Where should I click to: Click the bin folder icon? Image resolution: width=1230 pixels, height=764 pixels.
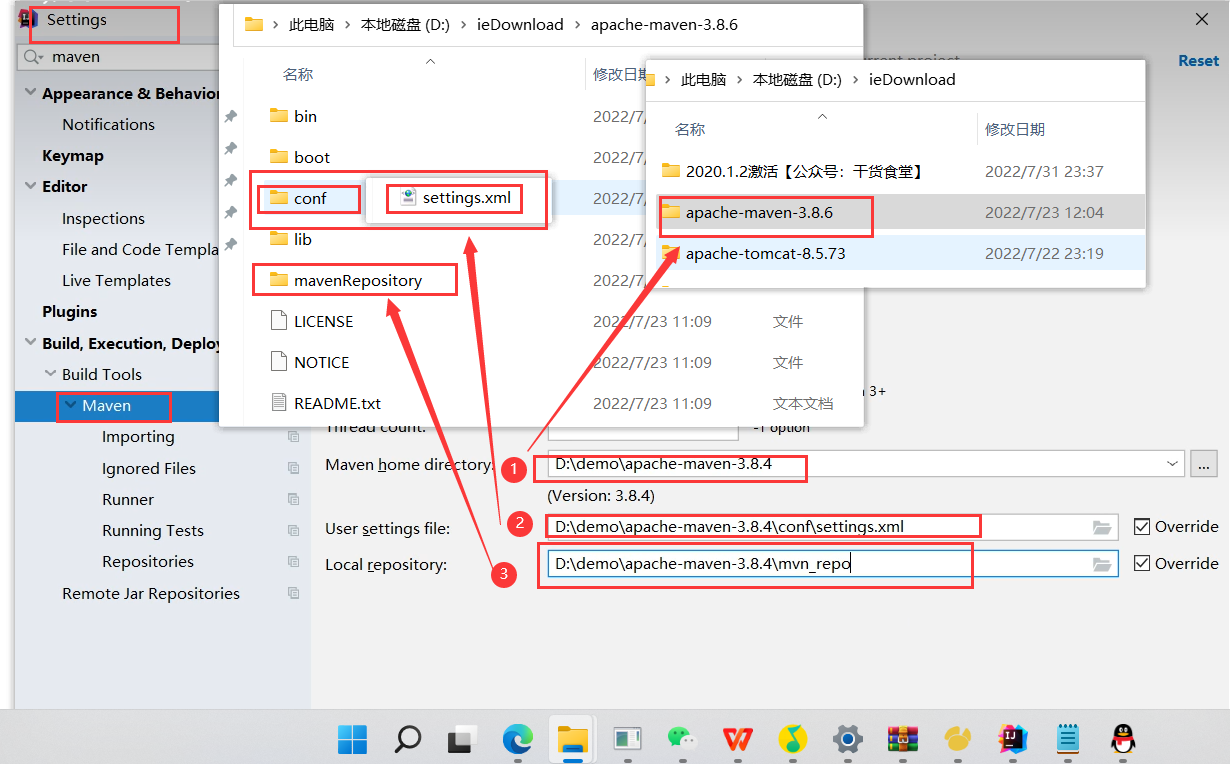point(279,115)
